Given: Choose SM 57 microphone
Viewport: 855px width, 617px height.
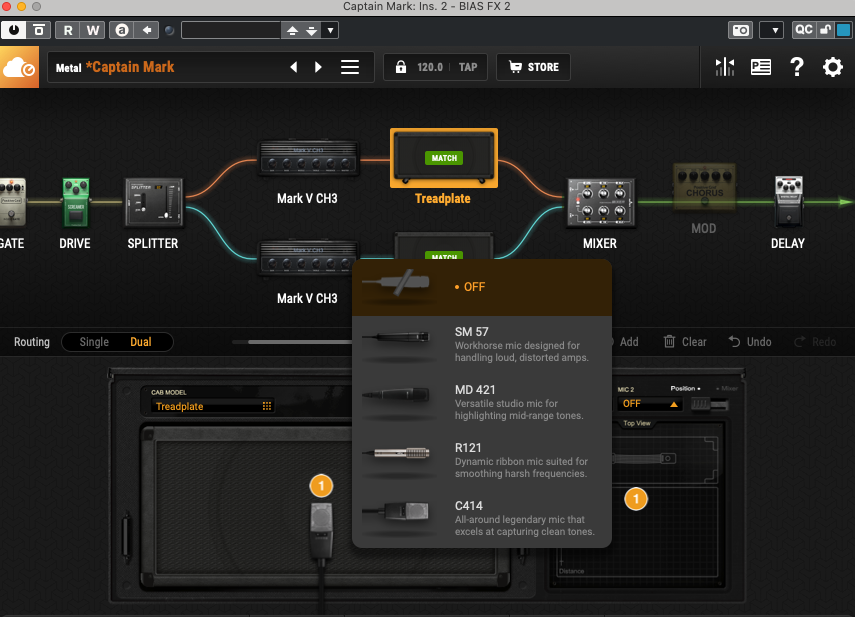Looking at the screenshot, I should 481,344.
